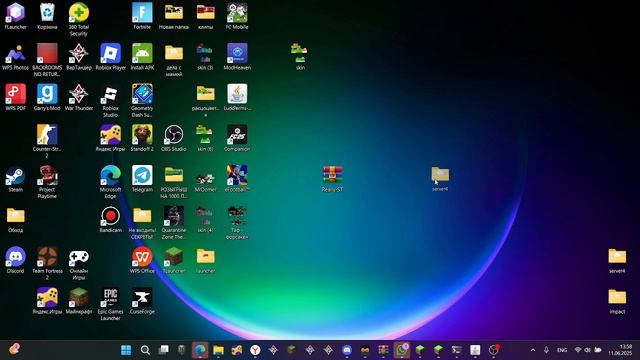640x360 pixels.
Task: Open the Windows Start menu
Action: point(126,350)
